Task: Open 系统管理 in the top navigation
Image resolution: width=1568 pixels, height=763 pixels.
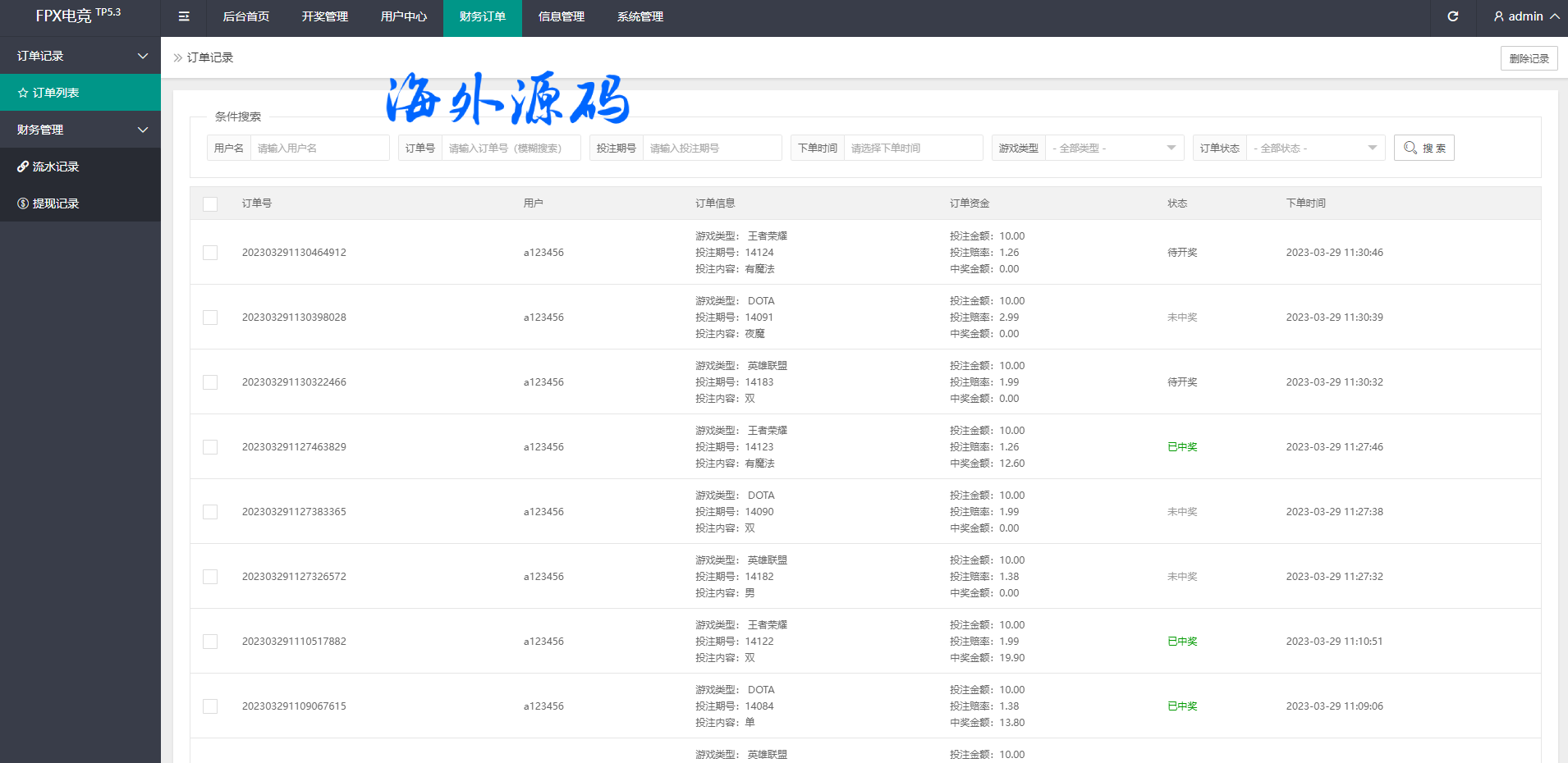Action: 640,16
